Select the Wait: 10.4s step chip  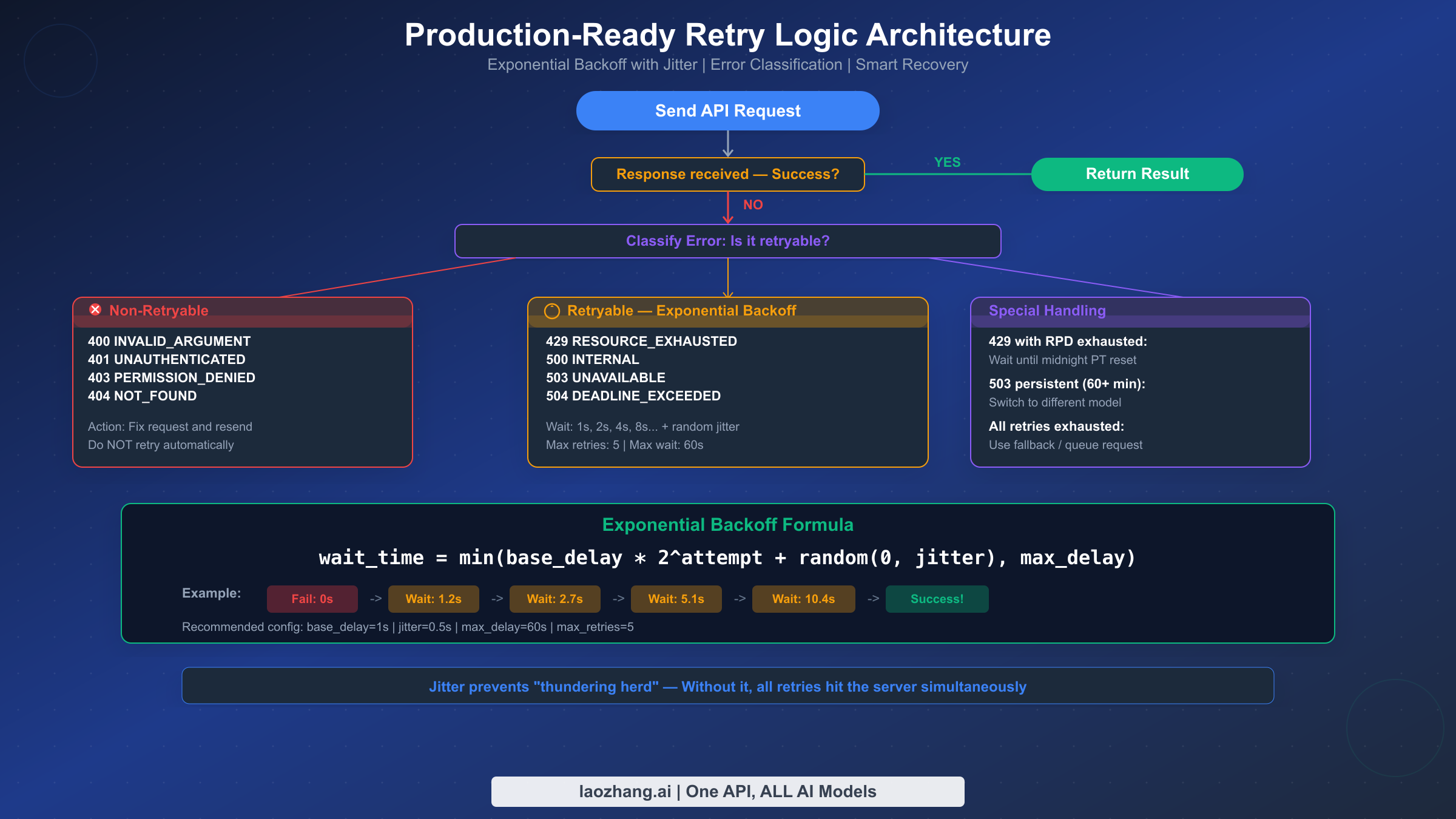coord(803,599)
